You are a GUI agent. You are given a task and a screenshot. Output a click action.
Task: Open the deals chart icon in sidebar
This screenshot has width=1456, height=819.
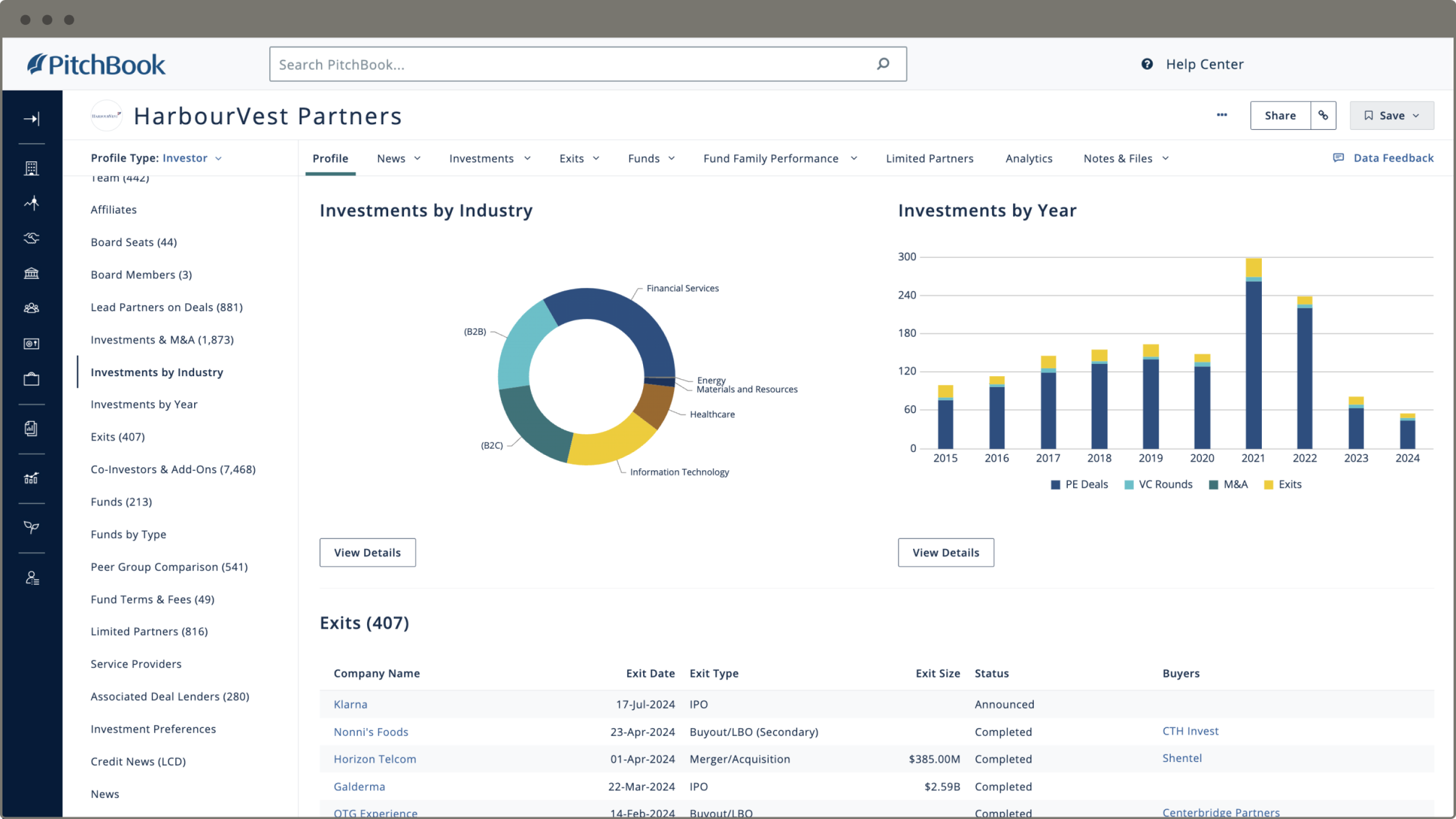click(x=31, y=203)
